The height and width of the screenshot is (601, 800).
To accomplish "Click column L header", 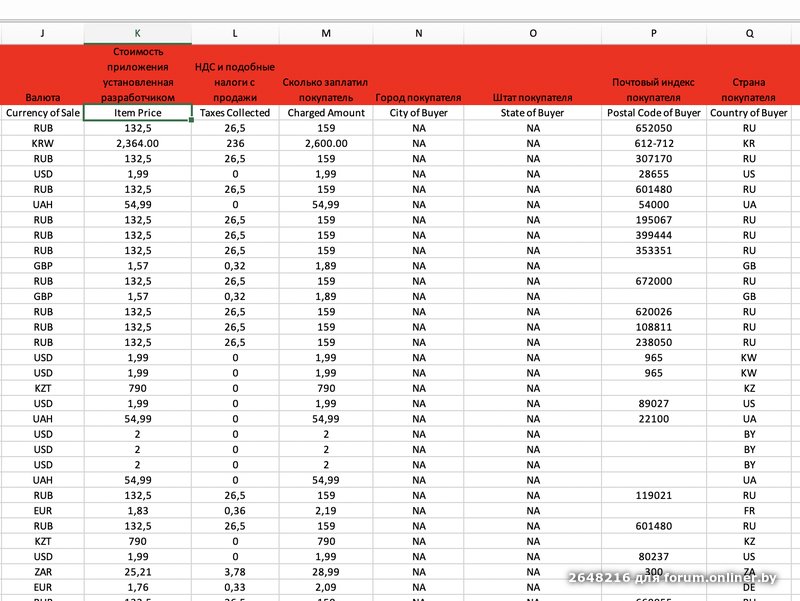I will click(235, 34).
